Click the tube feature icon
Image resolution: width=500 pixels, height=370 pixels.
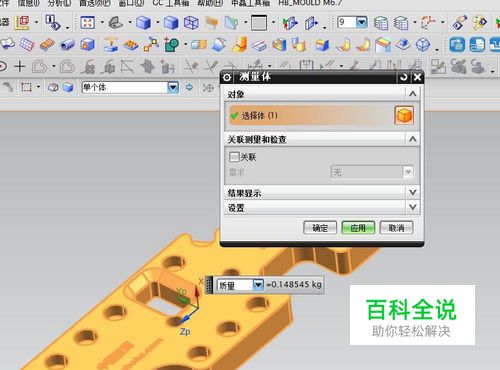67,45
